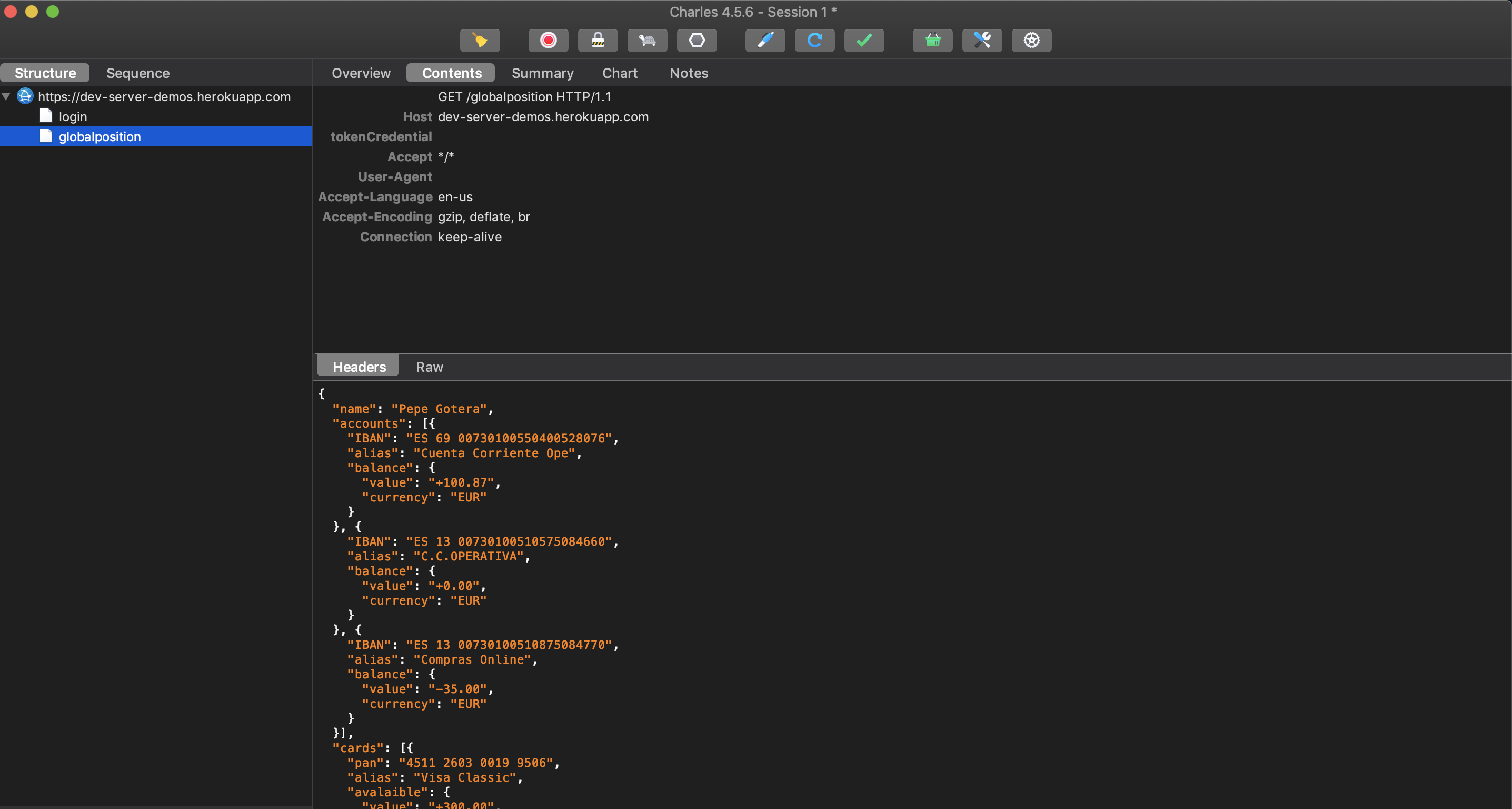The height and width of the screenshot is (809, 1512).
Task: Click the "+0.00" balance value
Action: 454,585
